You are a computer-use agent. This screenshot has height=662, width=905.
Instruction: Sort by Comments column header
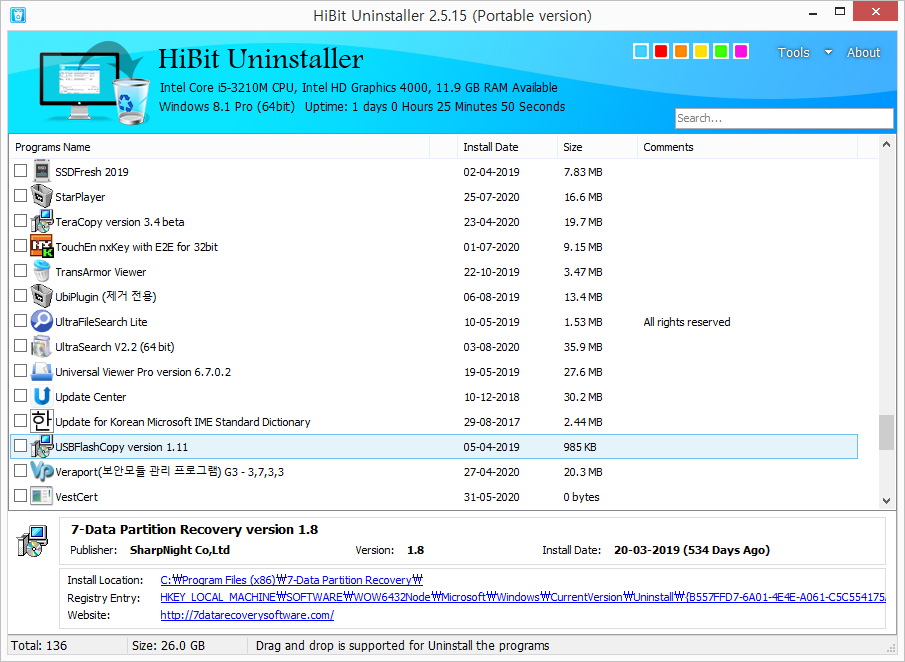[747, 147]
